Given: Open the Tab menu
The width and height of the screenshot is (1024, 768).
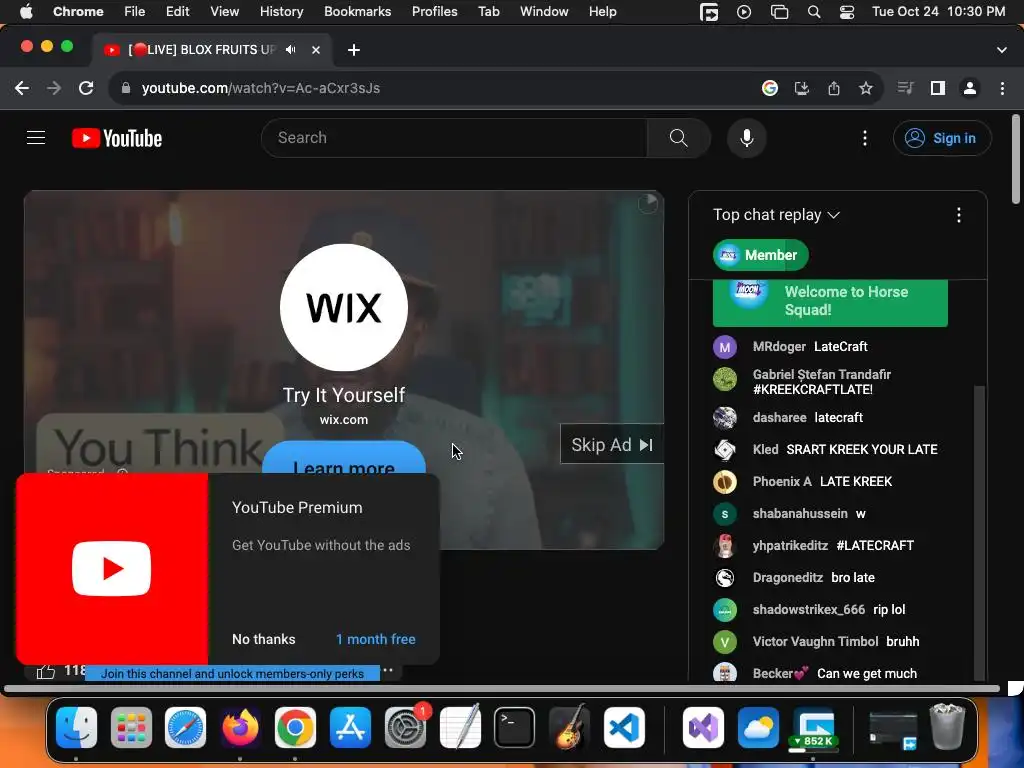Looking at the screenshot, I should point(488,12).
